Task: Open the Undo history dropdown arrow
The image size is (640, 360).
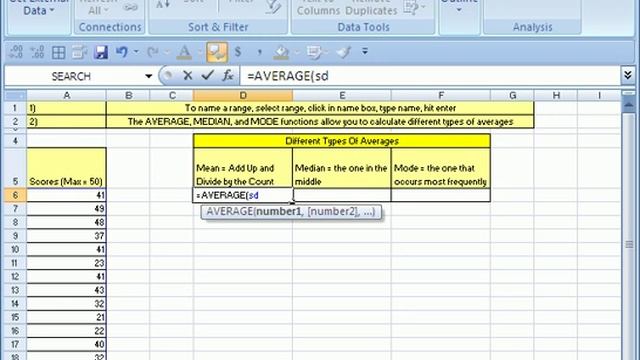Action: (136, 52)
